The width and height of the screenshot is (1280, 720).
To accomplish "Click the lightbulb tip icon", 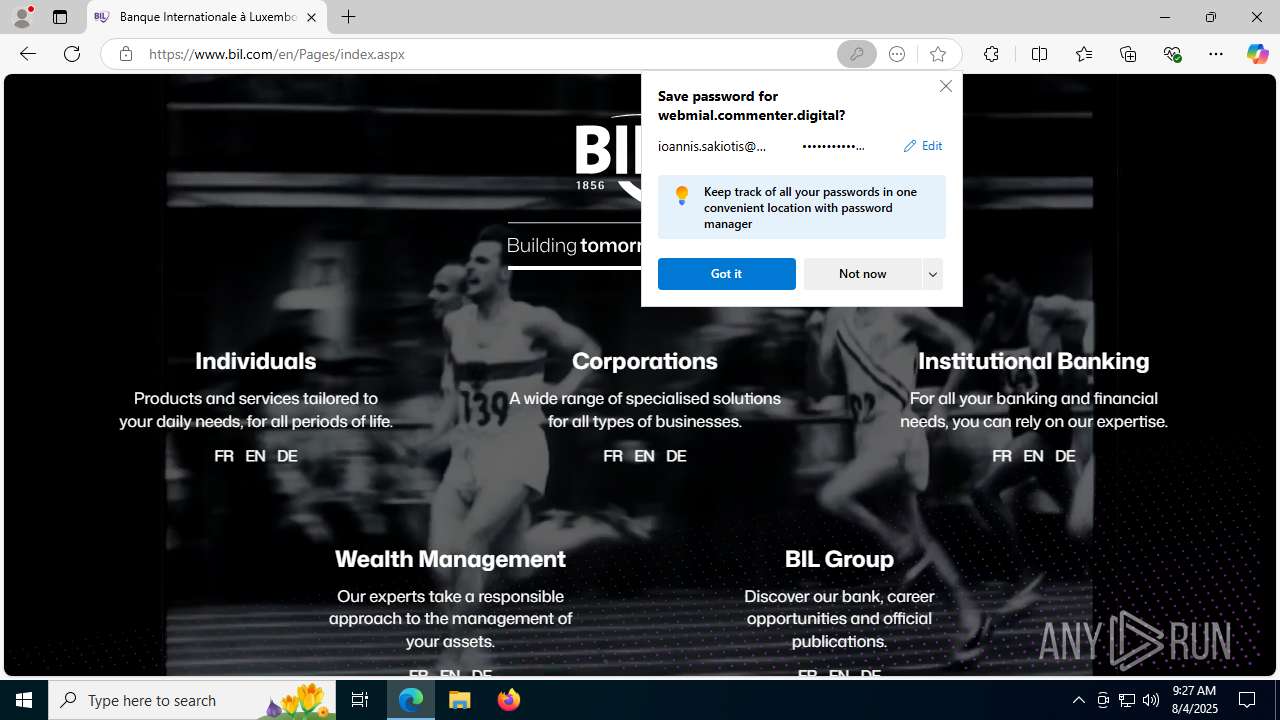I will pos(681,195).
